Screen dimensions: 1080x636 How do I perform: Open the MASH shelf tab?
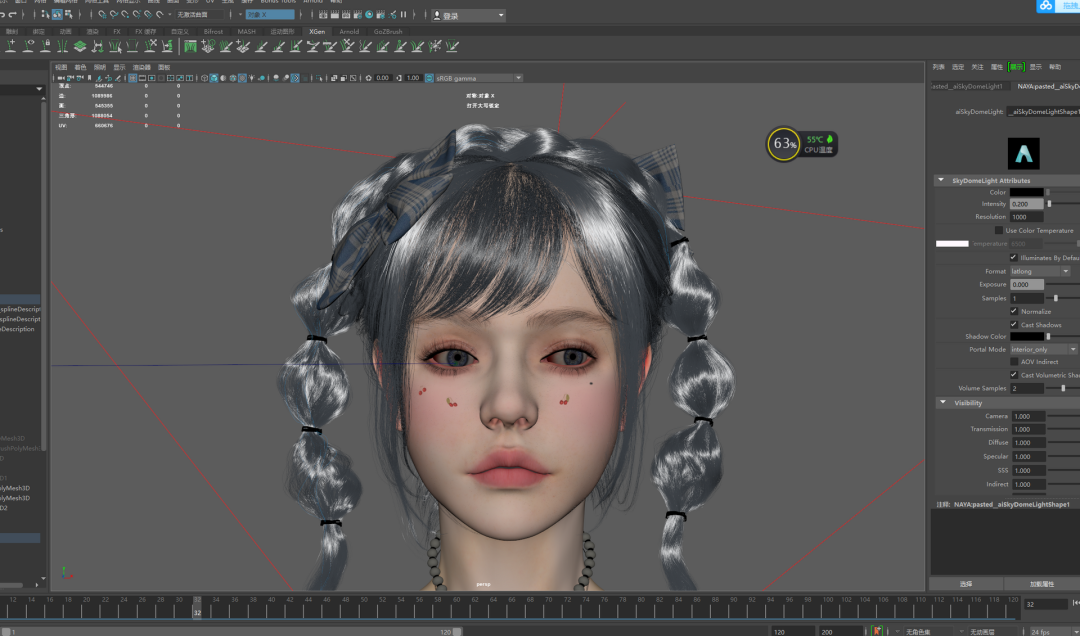tap(247, 32)
